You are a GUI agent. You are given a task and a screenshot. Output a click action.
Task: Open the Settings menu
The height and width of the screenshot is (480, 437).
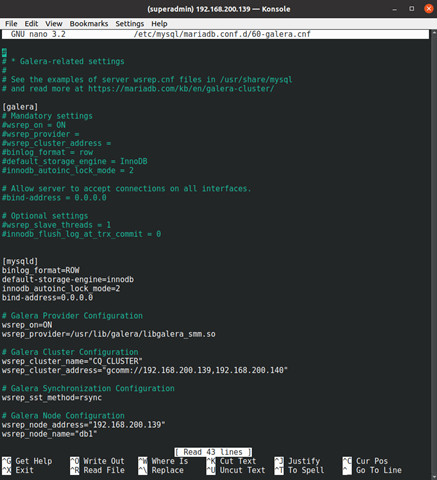[x=130, y=24]
